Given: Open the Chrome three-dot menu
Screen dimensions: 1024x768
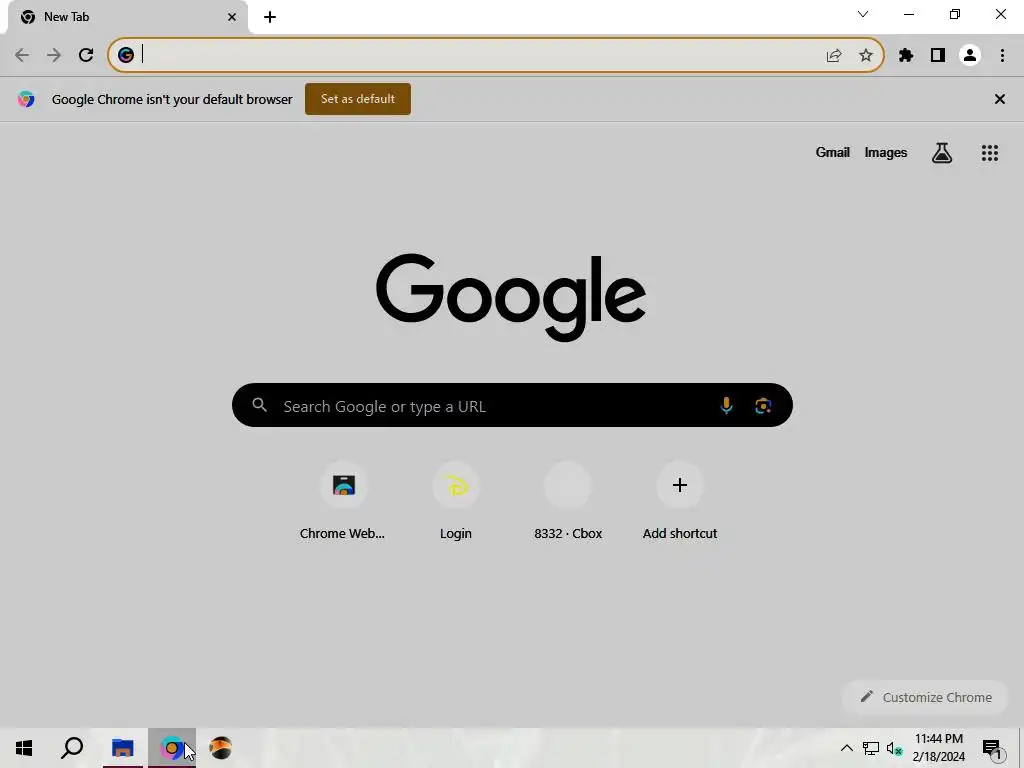Looking at the screenshot, I should point(1002,56).
